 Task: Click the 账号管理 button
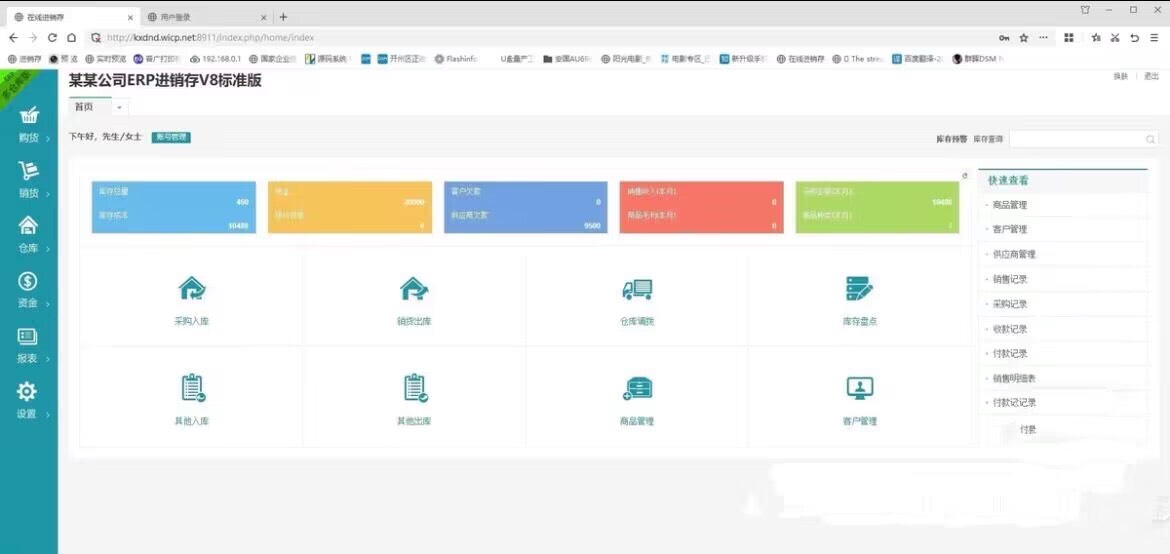[171, 137]
